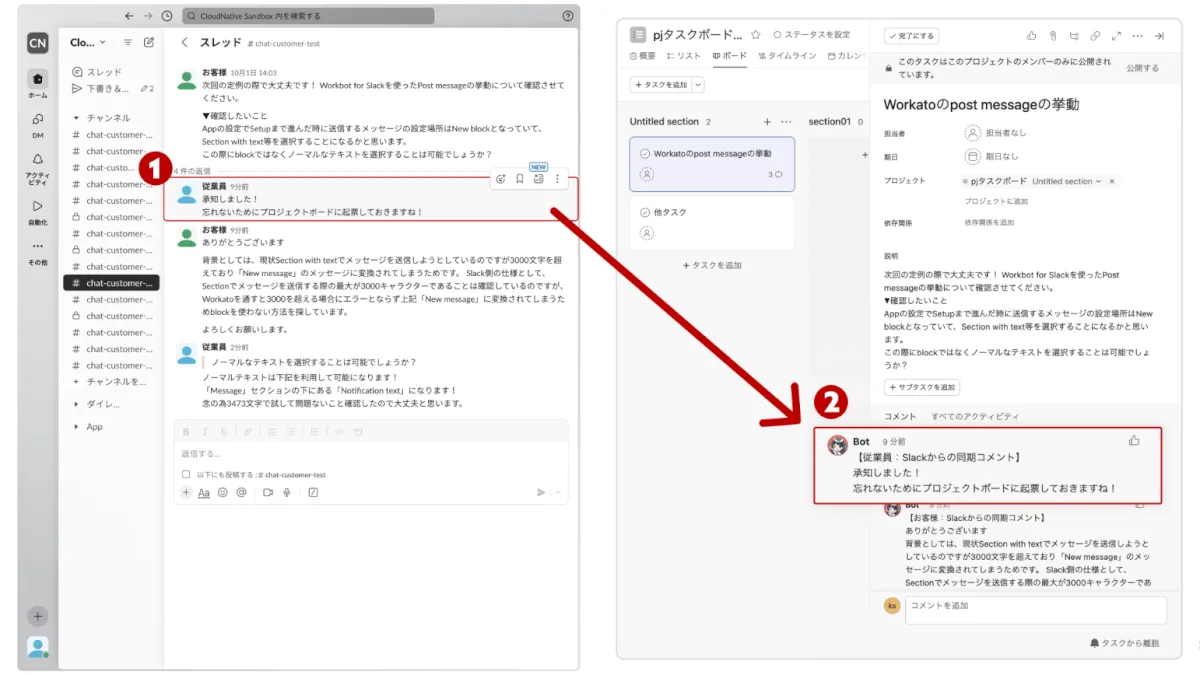The image size is (1200, 675).
Task: Click the Slack sidebar filter icon
Action: [x=127, y=42]
